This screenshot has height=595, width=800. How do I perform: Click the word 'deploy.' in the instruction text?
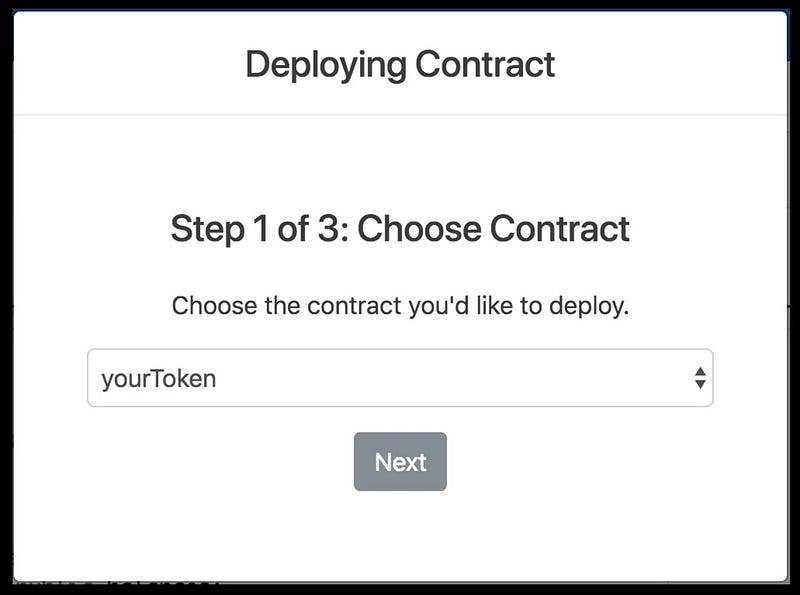pyautogui.click(x=589, y=306)
